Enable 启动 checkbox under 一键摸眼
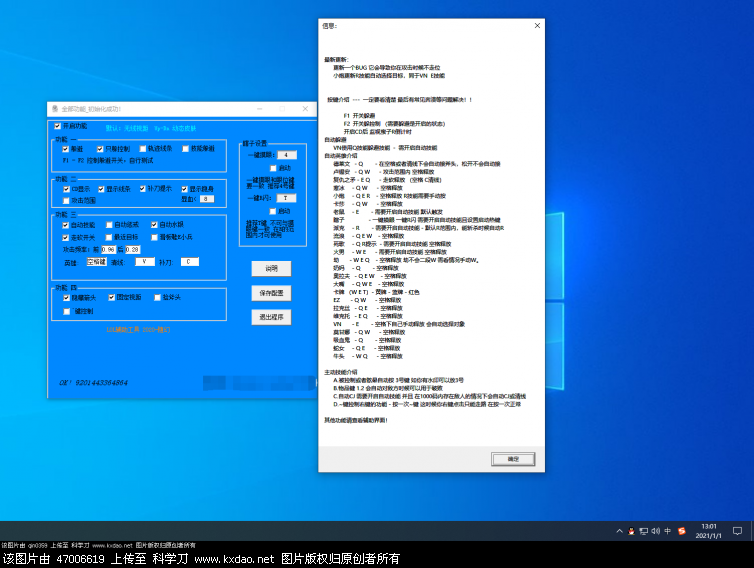This screenshot has width=754, height=568. click(x=273, y=168)
